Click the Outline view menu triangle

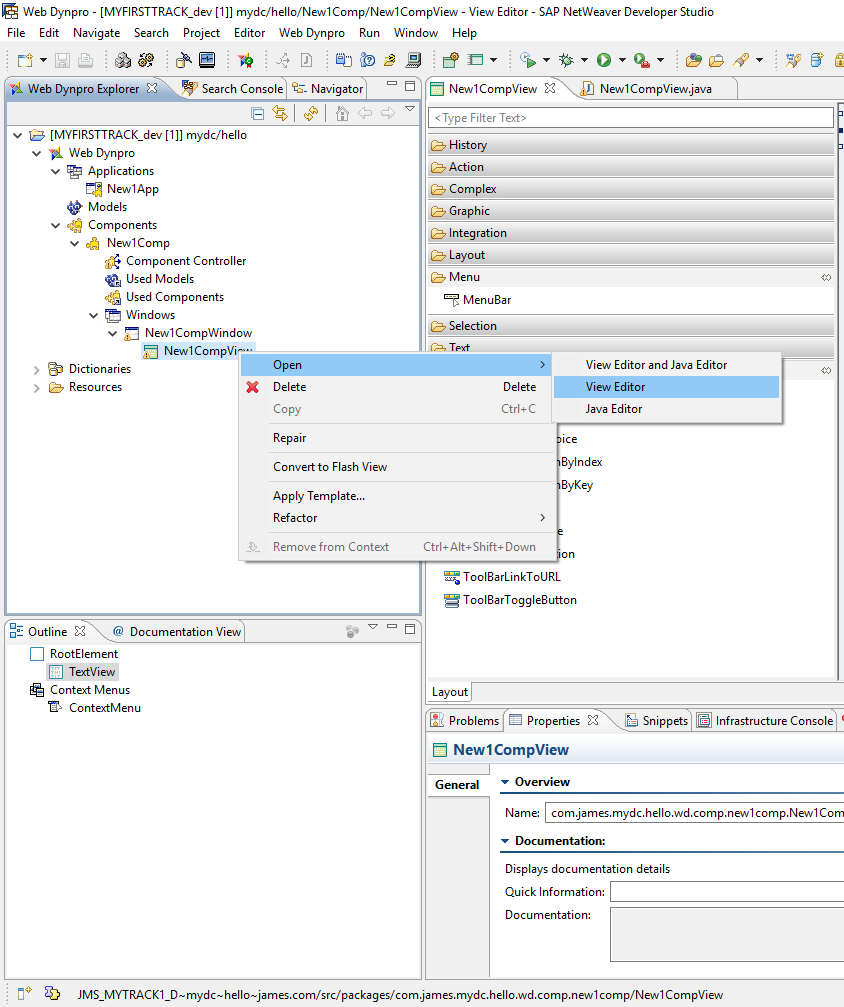(373, 626)
